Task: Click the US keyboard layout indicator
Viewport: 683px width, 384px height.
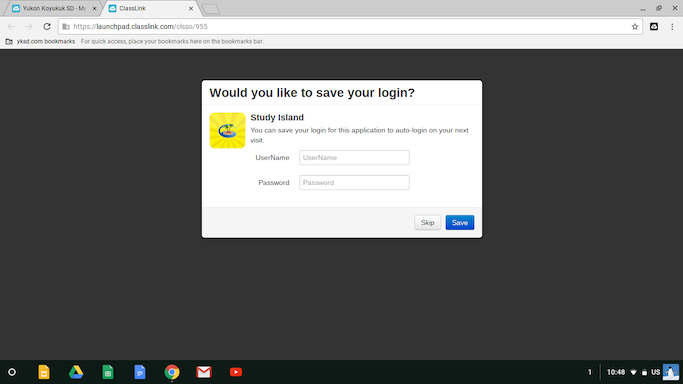Action: [x=656, y=372]
